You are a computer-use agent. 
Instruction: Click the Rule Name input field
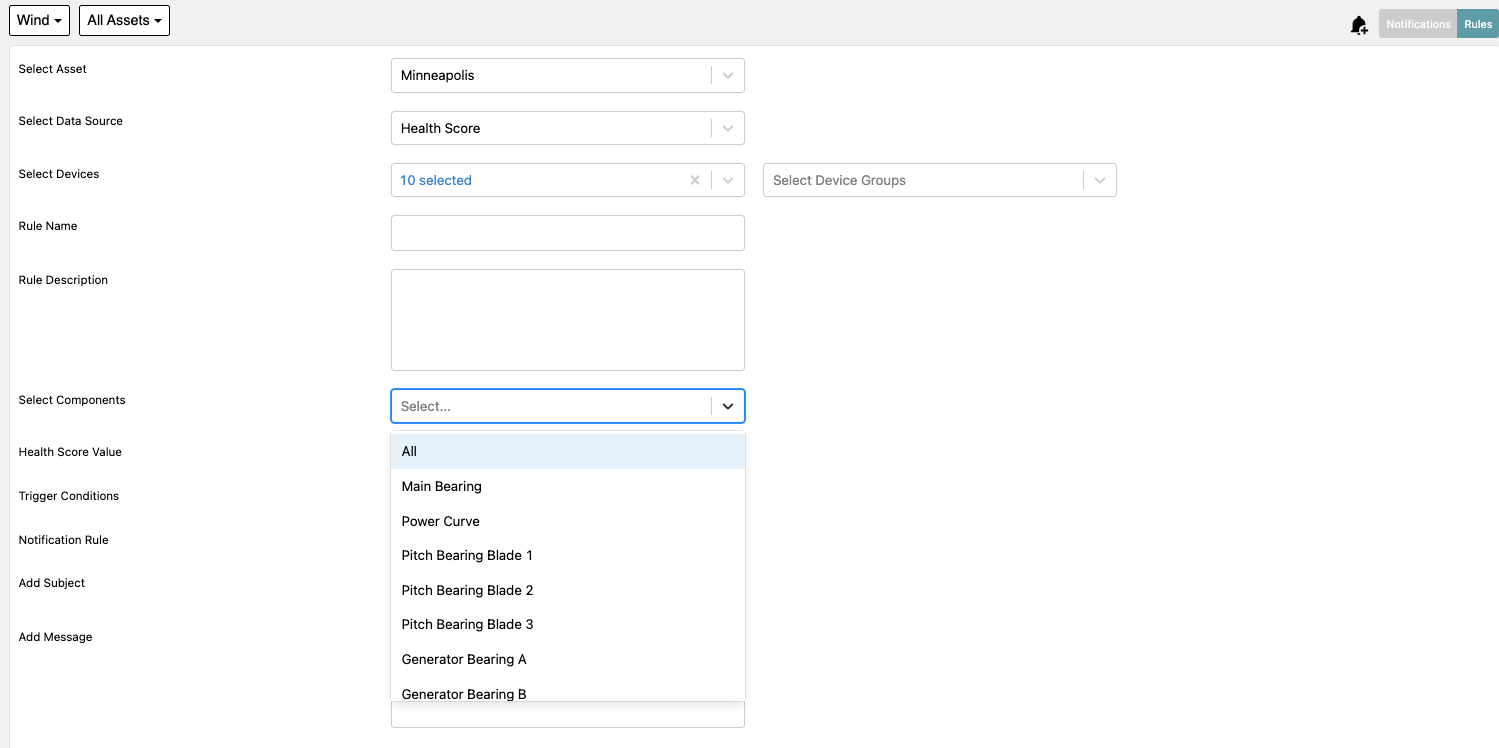[x=568, y=233]
